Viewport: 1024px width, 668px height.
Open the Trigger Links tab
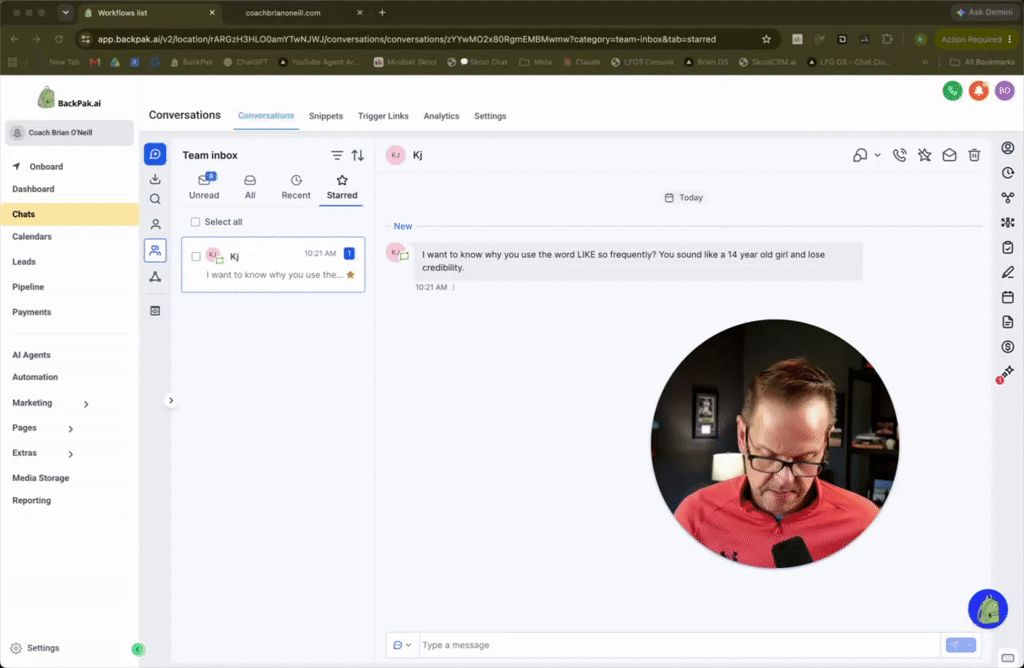(383, 116)
